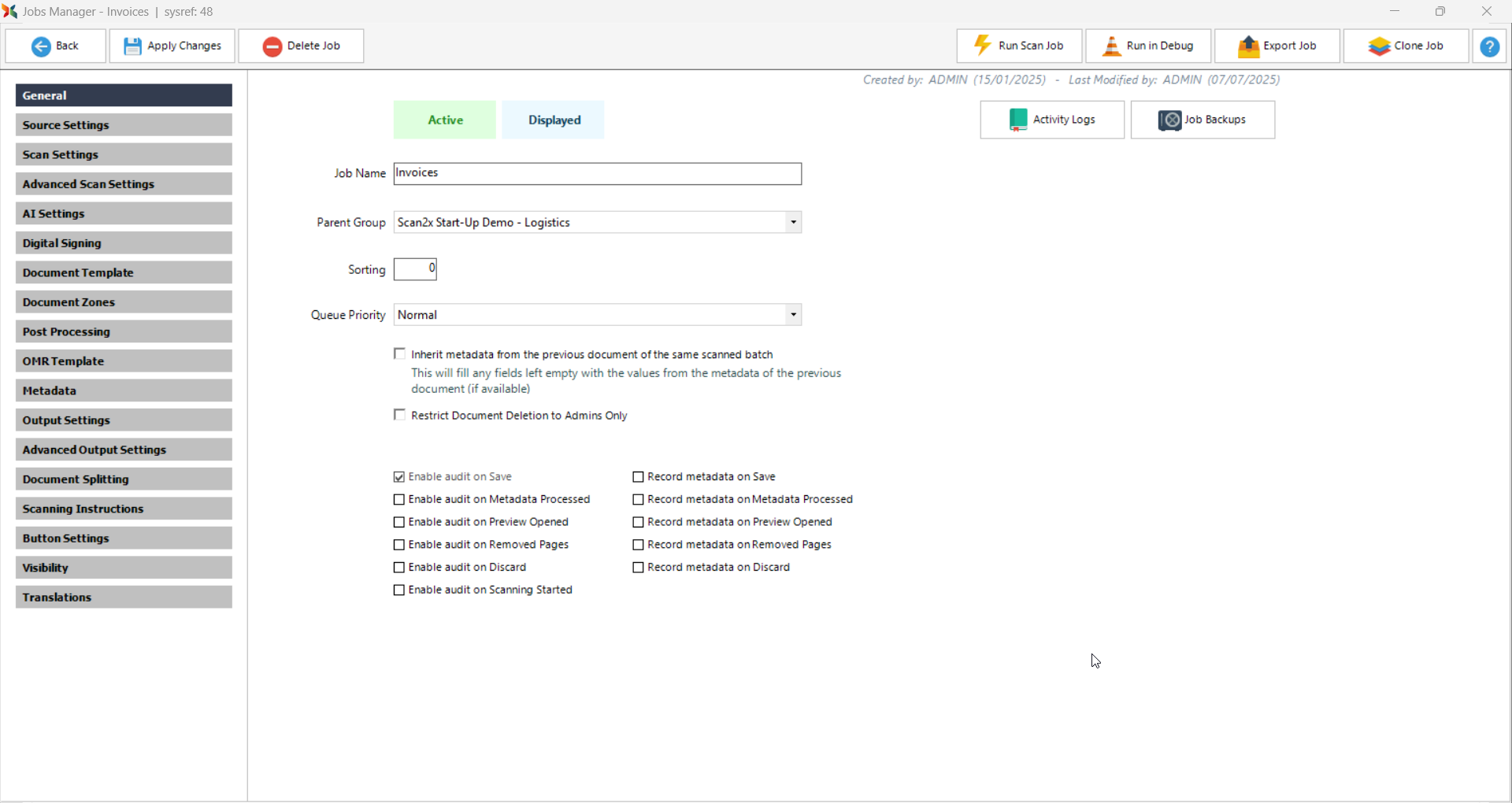Toggle the blue Displayed status button

(x=554, y=120)
